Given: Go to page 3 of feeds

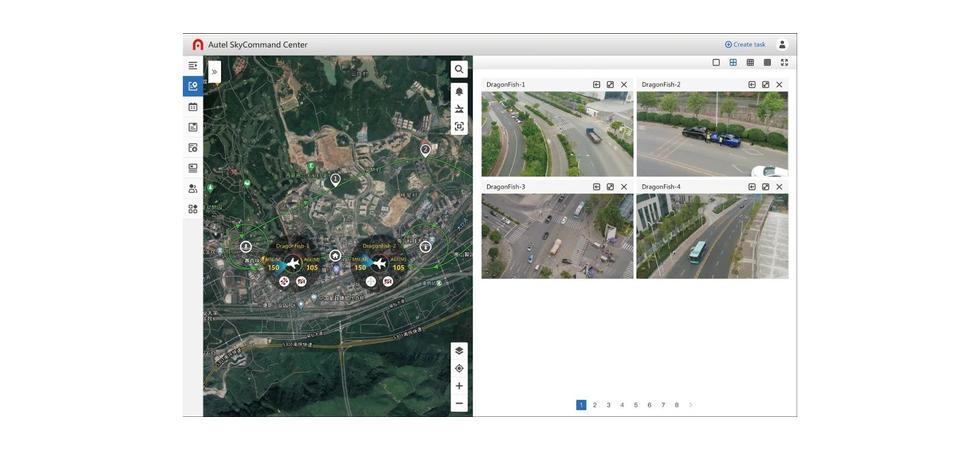Looking at the screenshot, I should tap(608, 405).
